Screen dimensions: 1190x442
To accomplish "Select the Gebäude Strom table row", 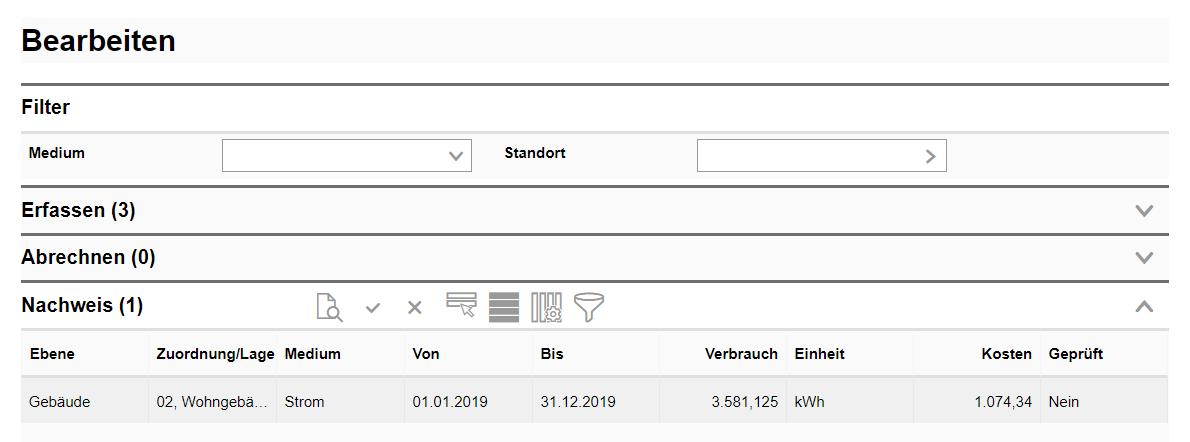I will [595, 402].
